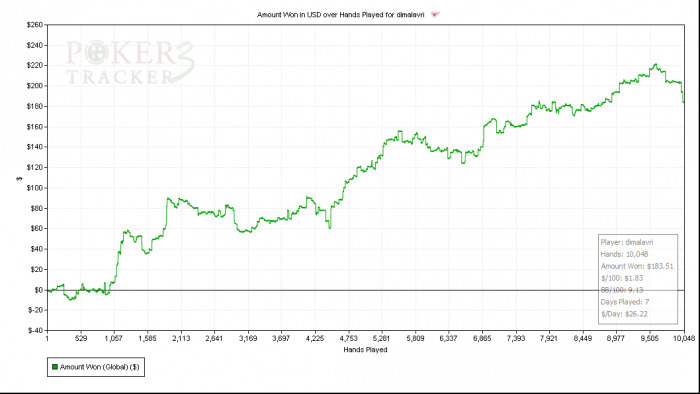700x394 pixels.
Task: Click the BB/100: 9.13 stat line
Action: (x=622, y=290)
